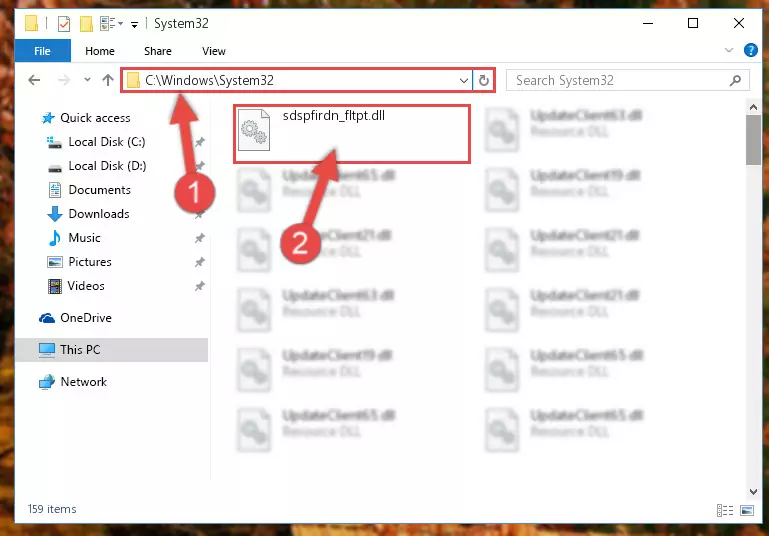Click the sdspfirdn_fltpt.dll gear file icon

click(x=254, y=130)
